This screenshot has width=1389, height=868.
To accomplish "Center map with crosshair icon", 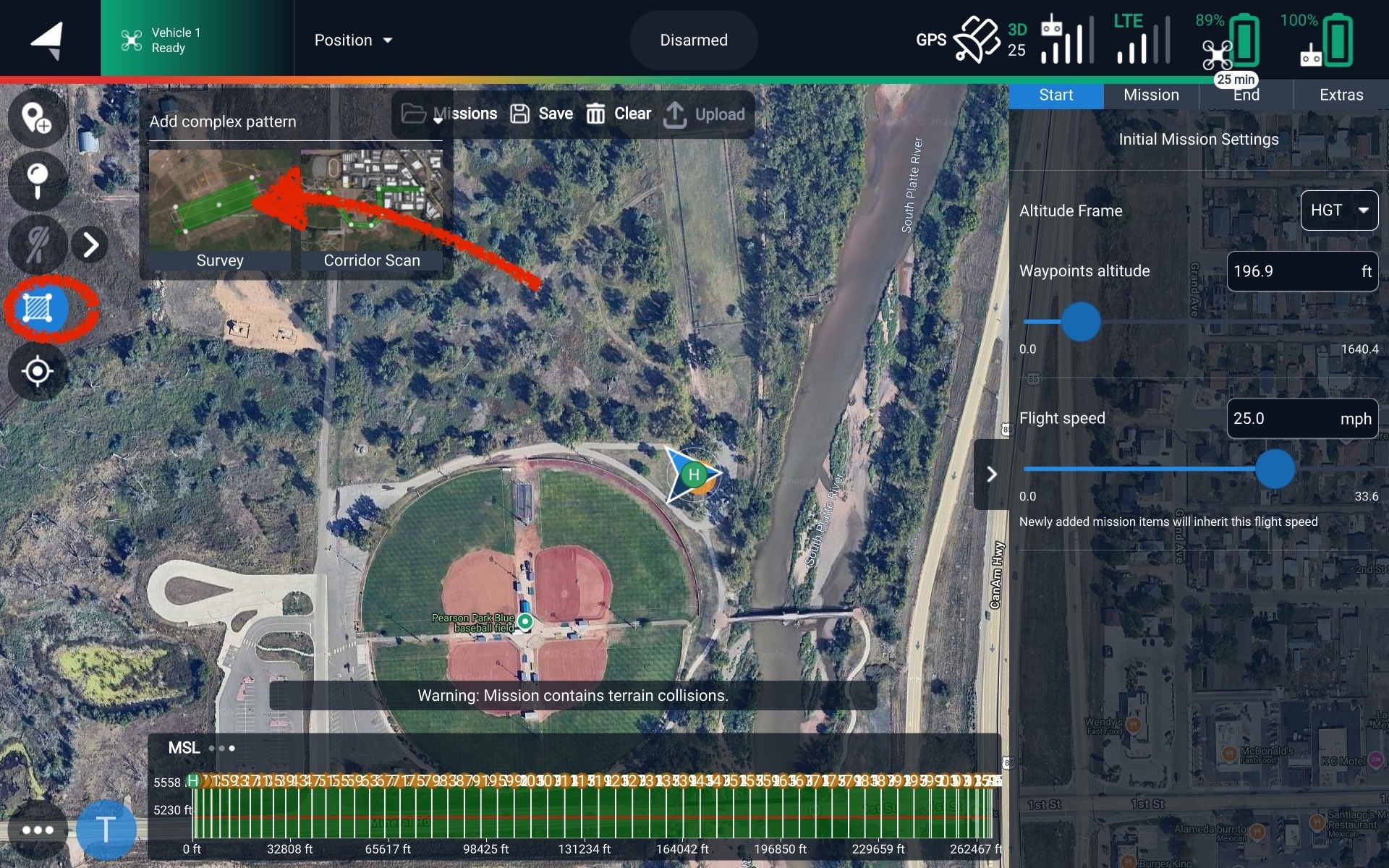I will 37,371.
